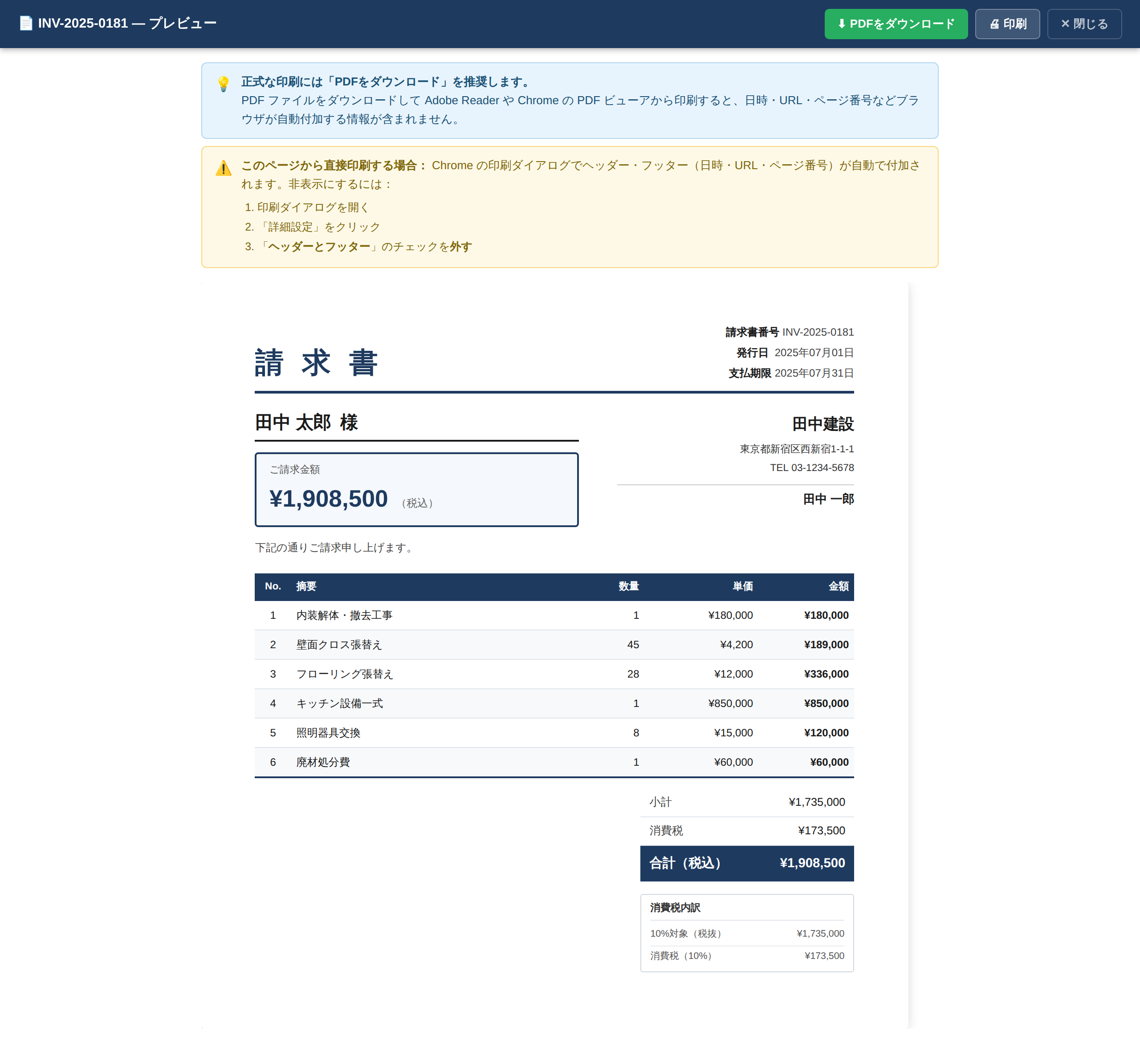Click quantity 28 cell
The image size is (1140, 1064).
click(633, 674)
